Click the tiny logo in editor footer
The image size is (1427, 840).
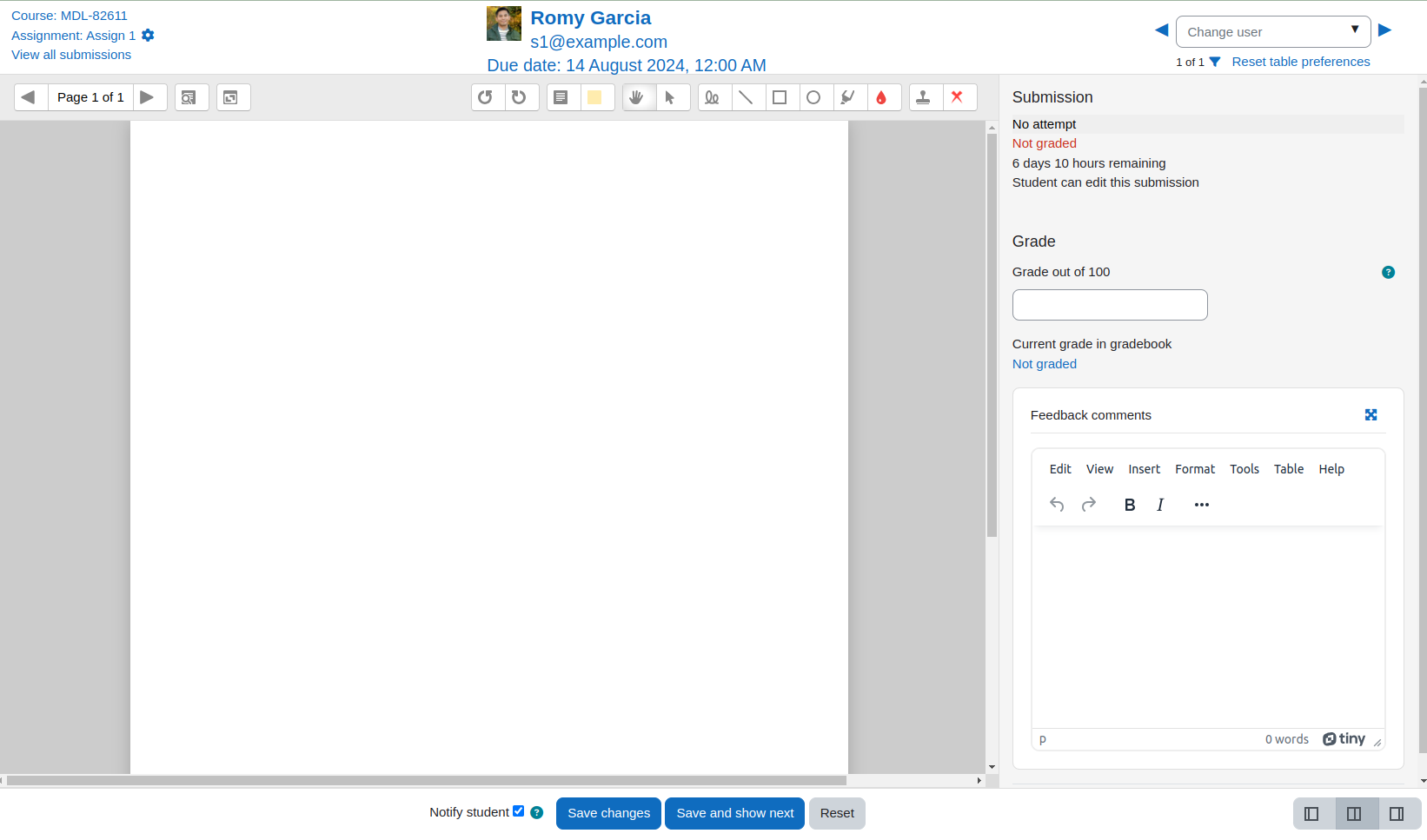pyautogui.click(x=1344, y=739)
